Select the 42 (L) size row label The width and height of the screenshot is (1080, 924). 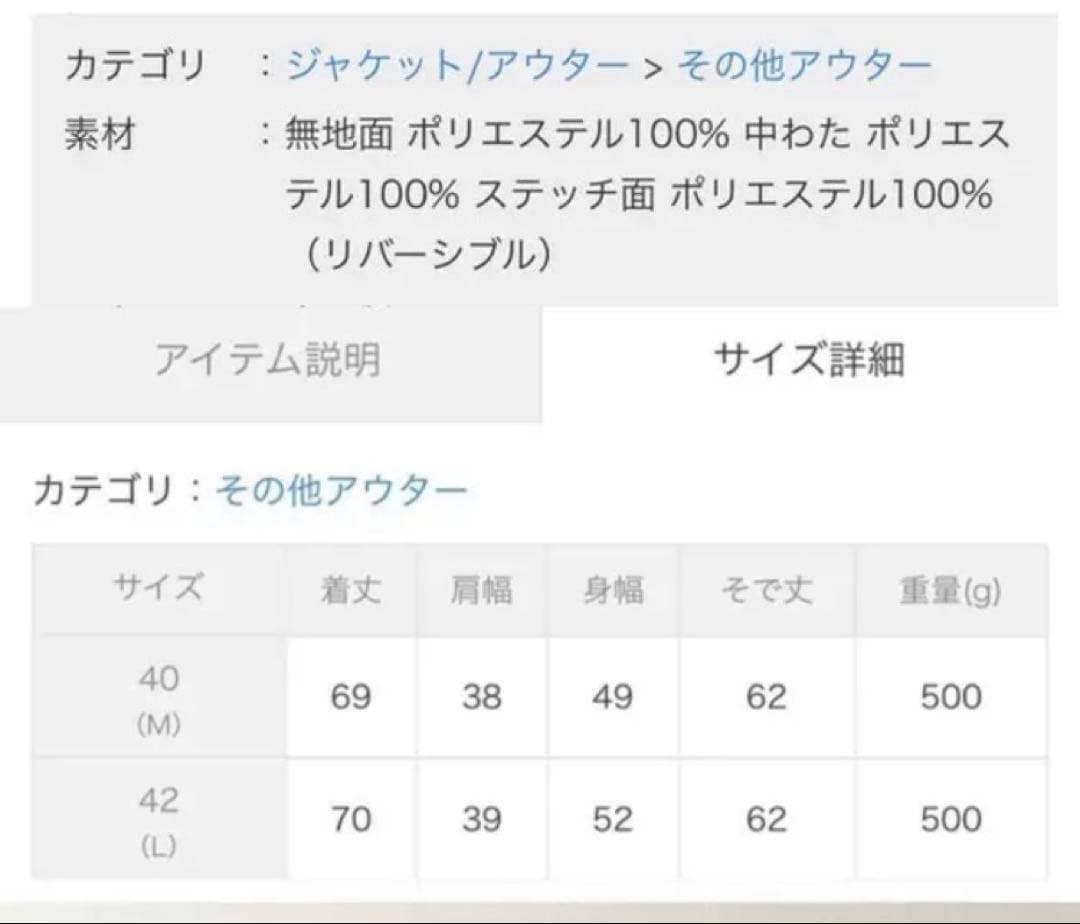coord(158,821)
